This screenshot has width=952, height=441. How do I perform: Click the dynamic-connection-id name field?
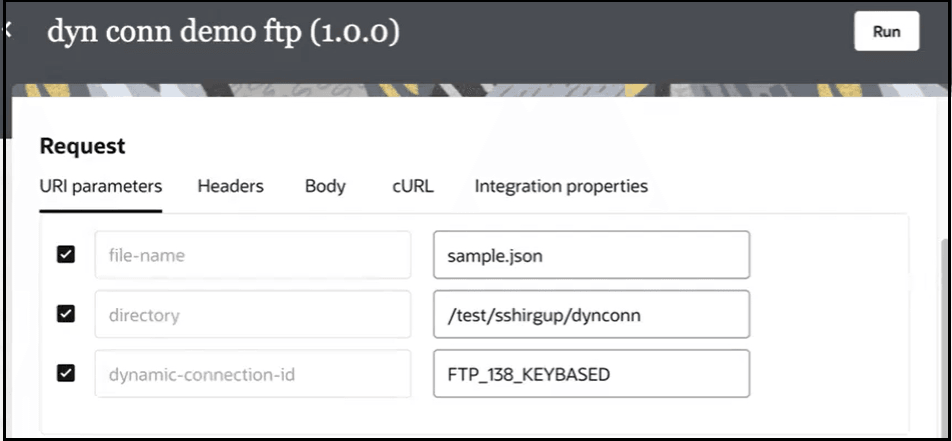[253, 374]
